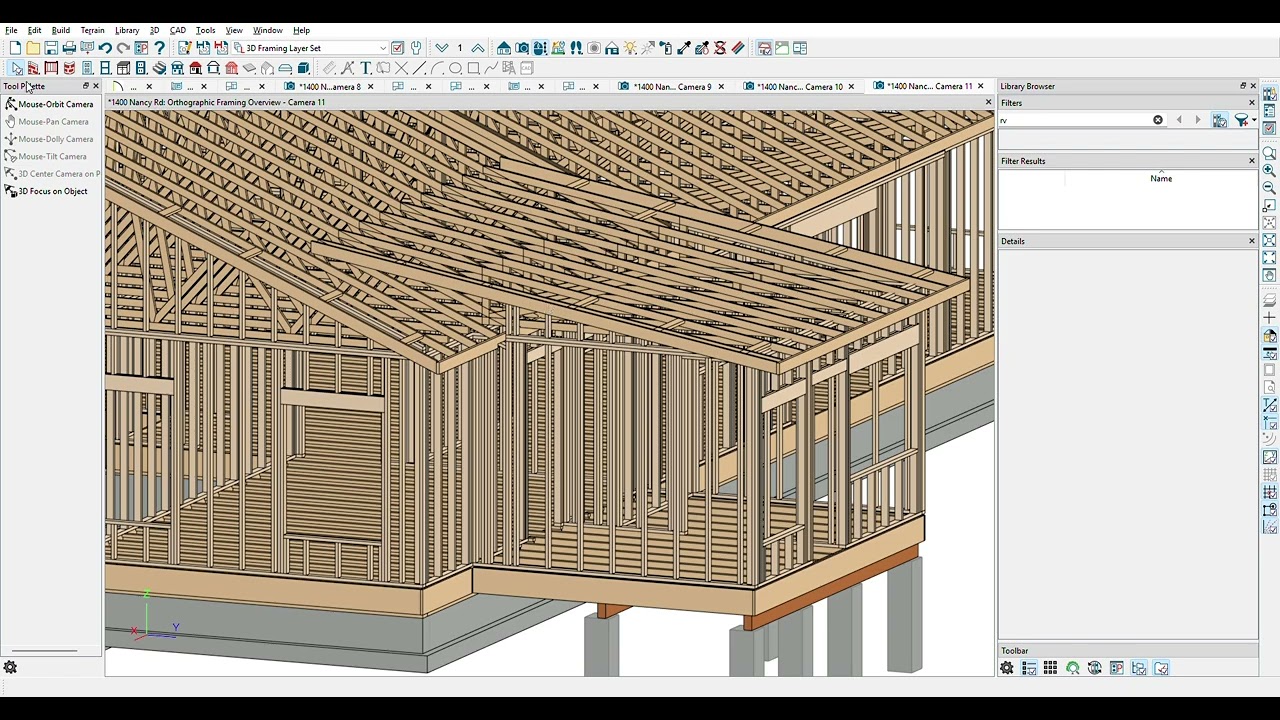Viewport: 1280px width, 720px height.
Task: Select the Spline drawing tool
Action: (491, 68)
